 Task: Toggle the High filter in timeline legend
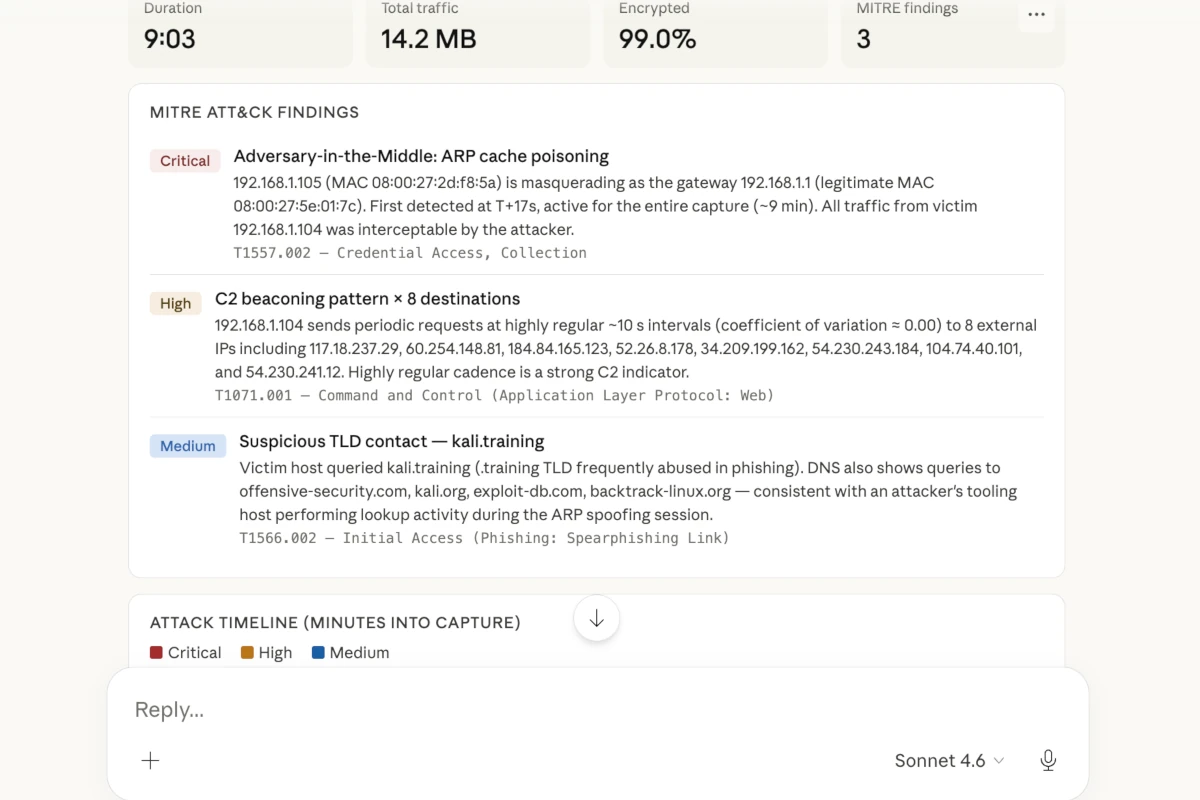tap(266, 652)
